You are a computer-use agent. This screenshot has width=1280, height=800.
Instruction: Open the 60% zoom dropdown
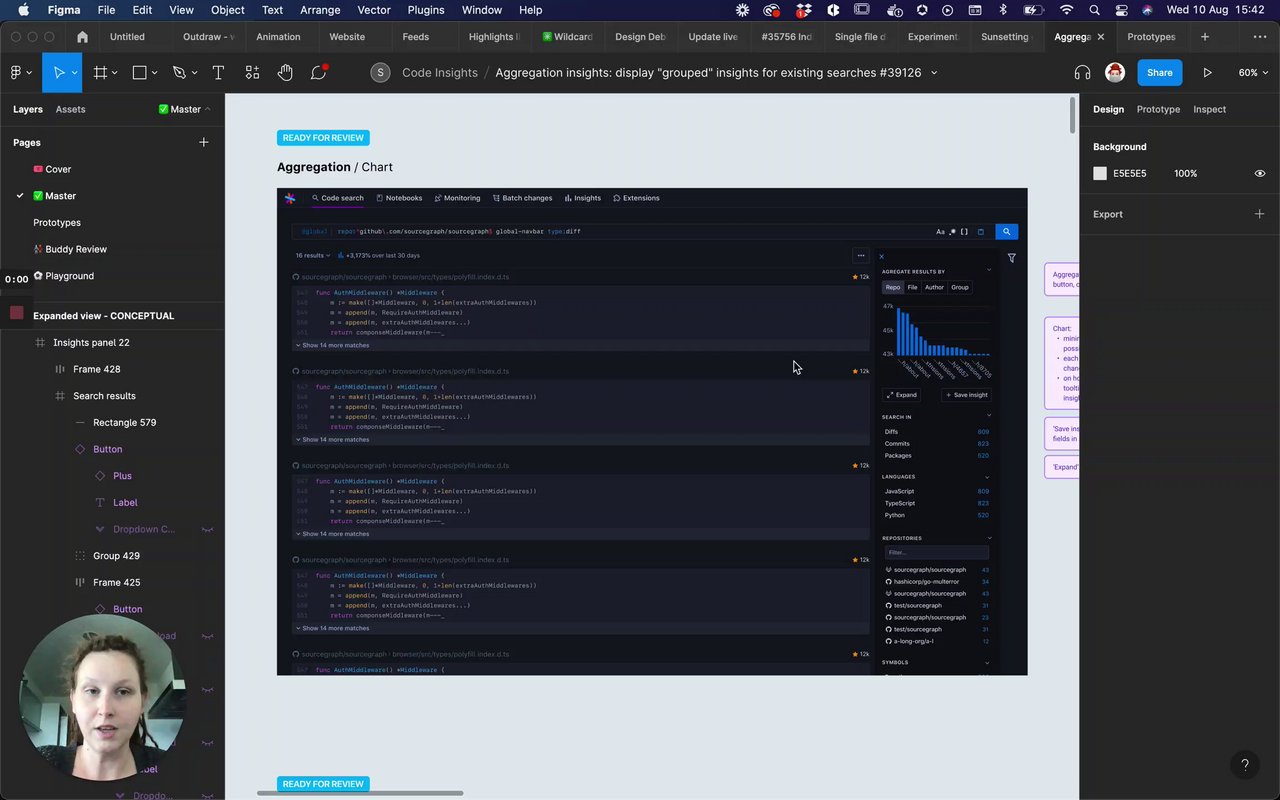(1252, 73)
